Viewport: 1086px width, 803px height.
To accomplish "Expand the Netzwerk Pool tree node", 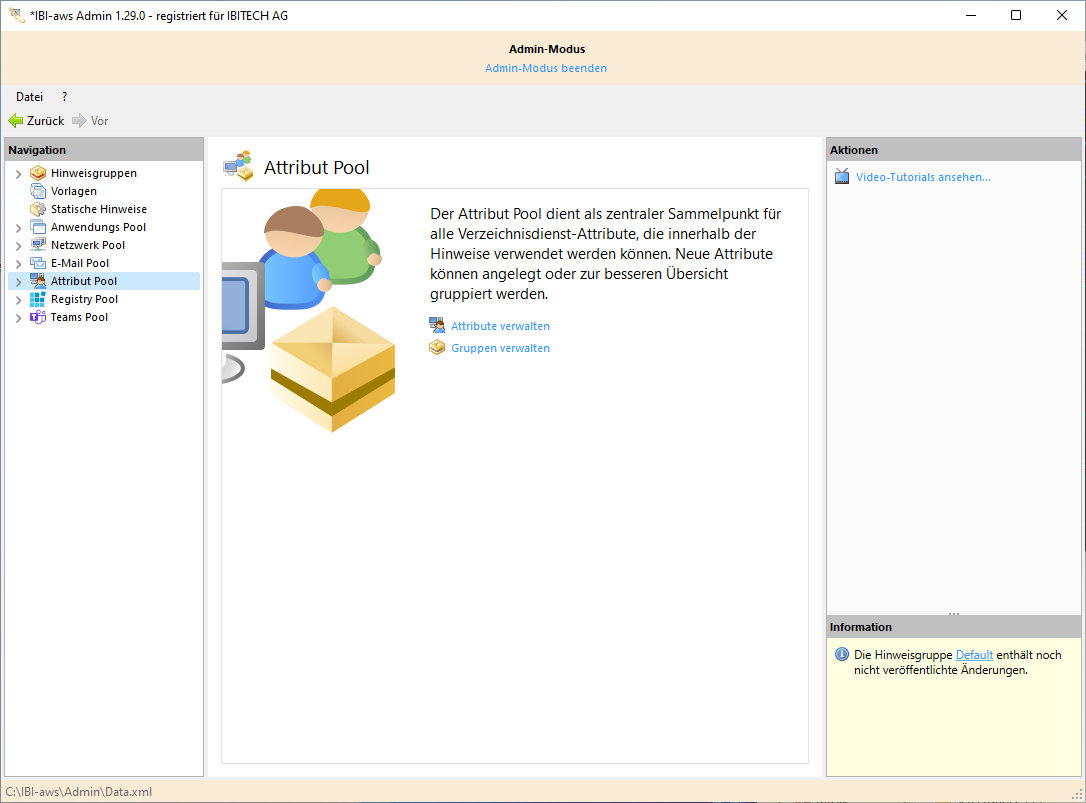I will (18, 246).
